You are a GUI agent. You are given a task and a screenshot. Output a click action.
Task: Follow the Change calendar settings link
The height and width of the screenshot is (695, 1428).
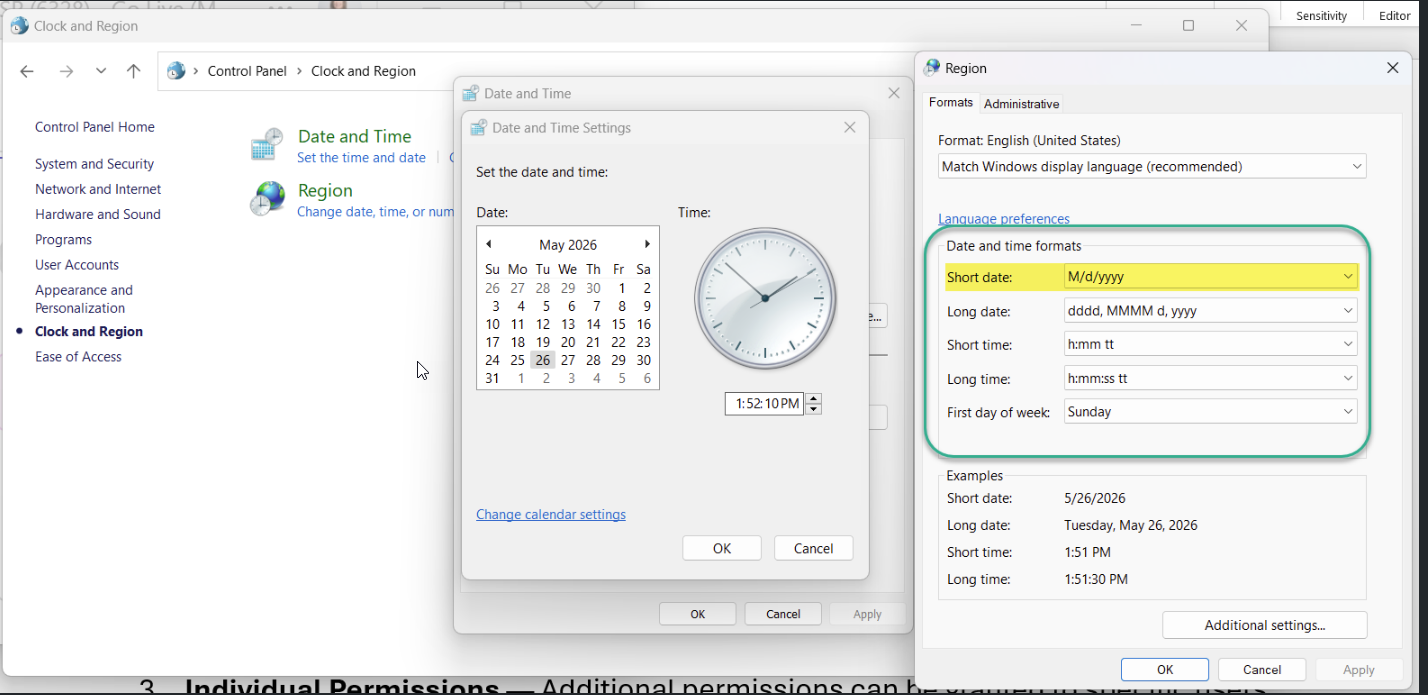tap(551, 514)
